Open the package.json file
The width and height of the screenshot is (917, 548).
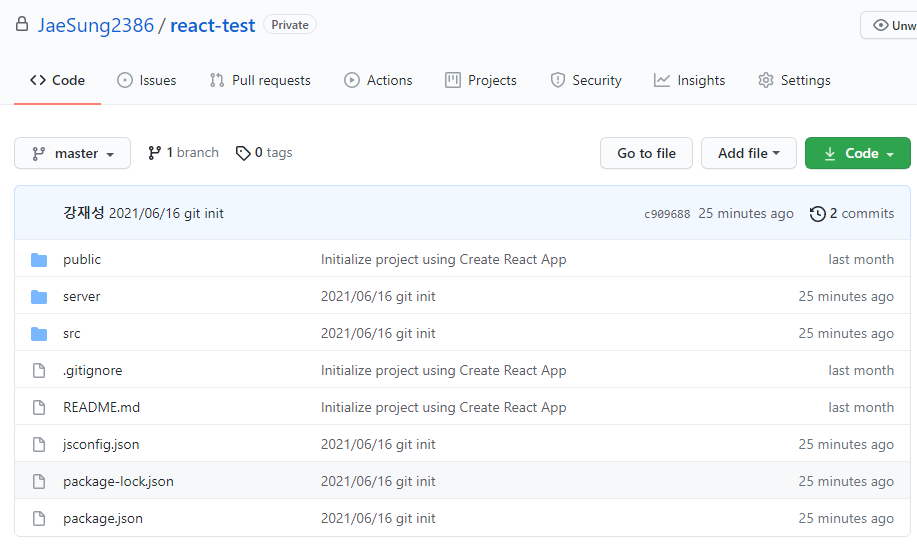click(103, 518)
